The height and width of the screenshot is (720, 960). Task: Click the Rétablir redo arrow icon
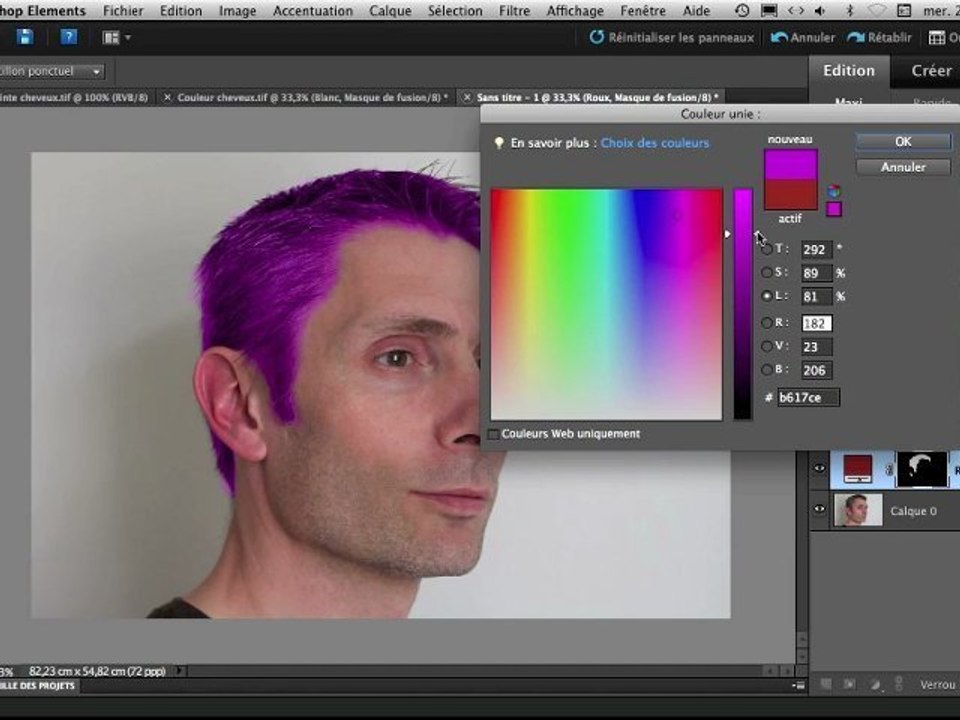click(x=856, y=38)
